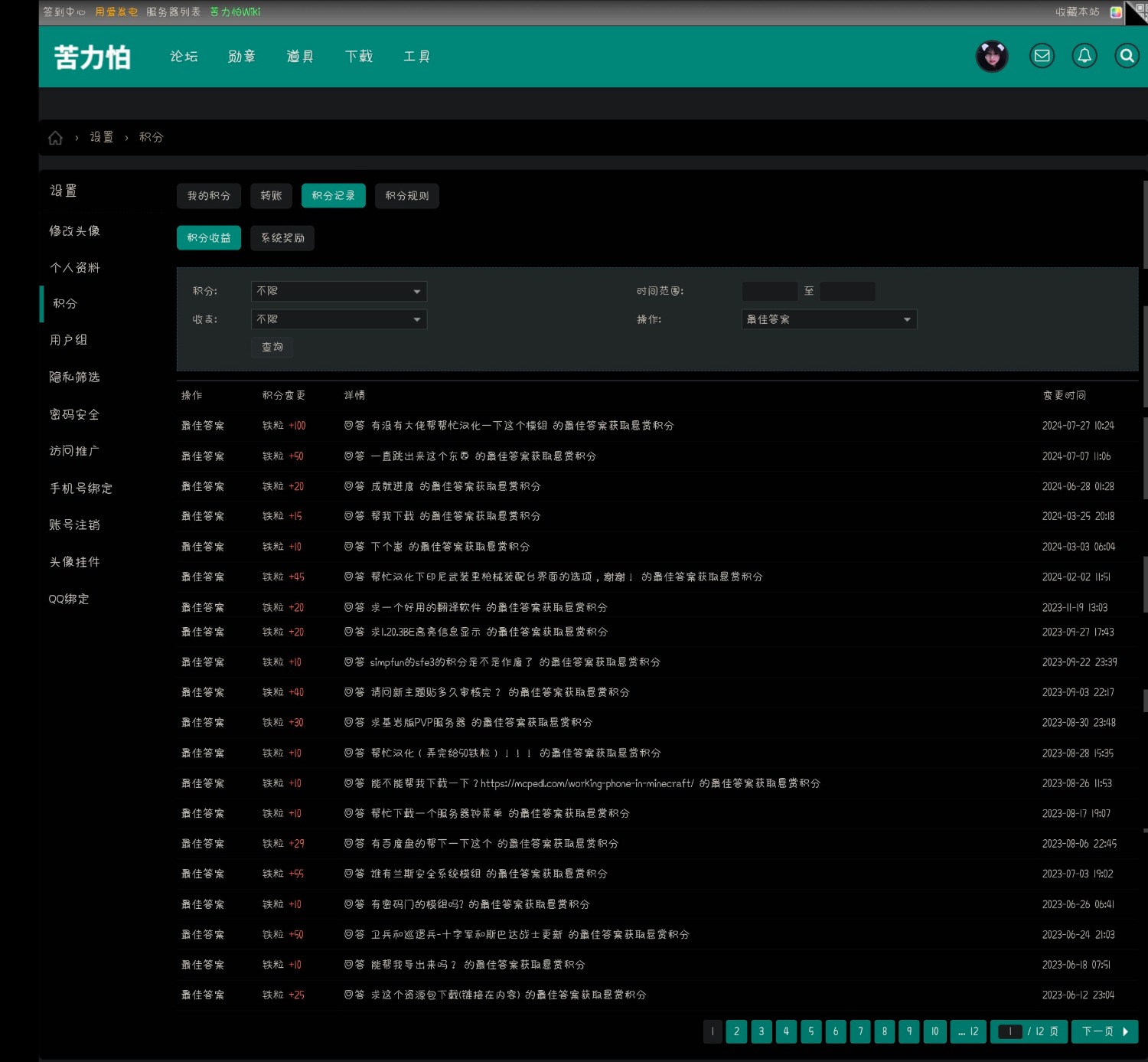The image size is (1148, 1062).
Task: Go to next page with 下一页
Action: click(x=1104, y=1031)
